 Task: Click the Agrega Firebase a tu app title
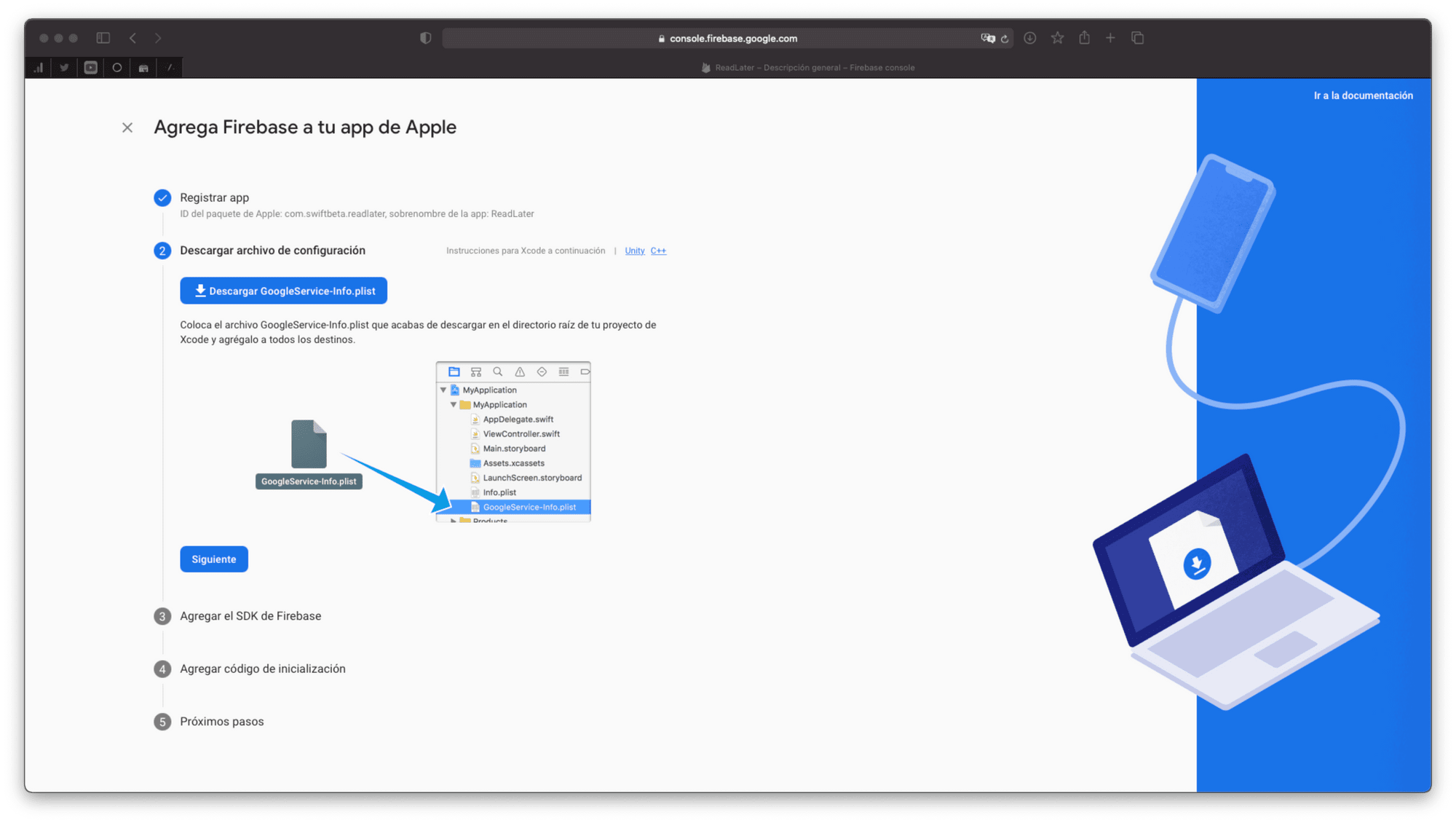coord(305,127)
